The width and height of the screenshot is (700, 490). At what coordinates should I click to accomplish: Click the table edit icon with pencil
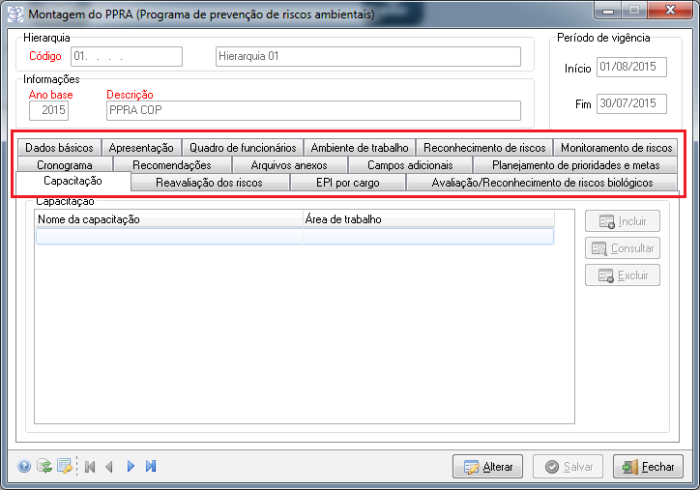click(x=64, y=466)
